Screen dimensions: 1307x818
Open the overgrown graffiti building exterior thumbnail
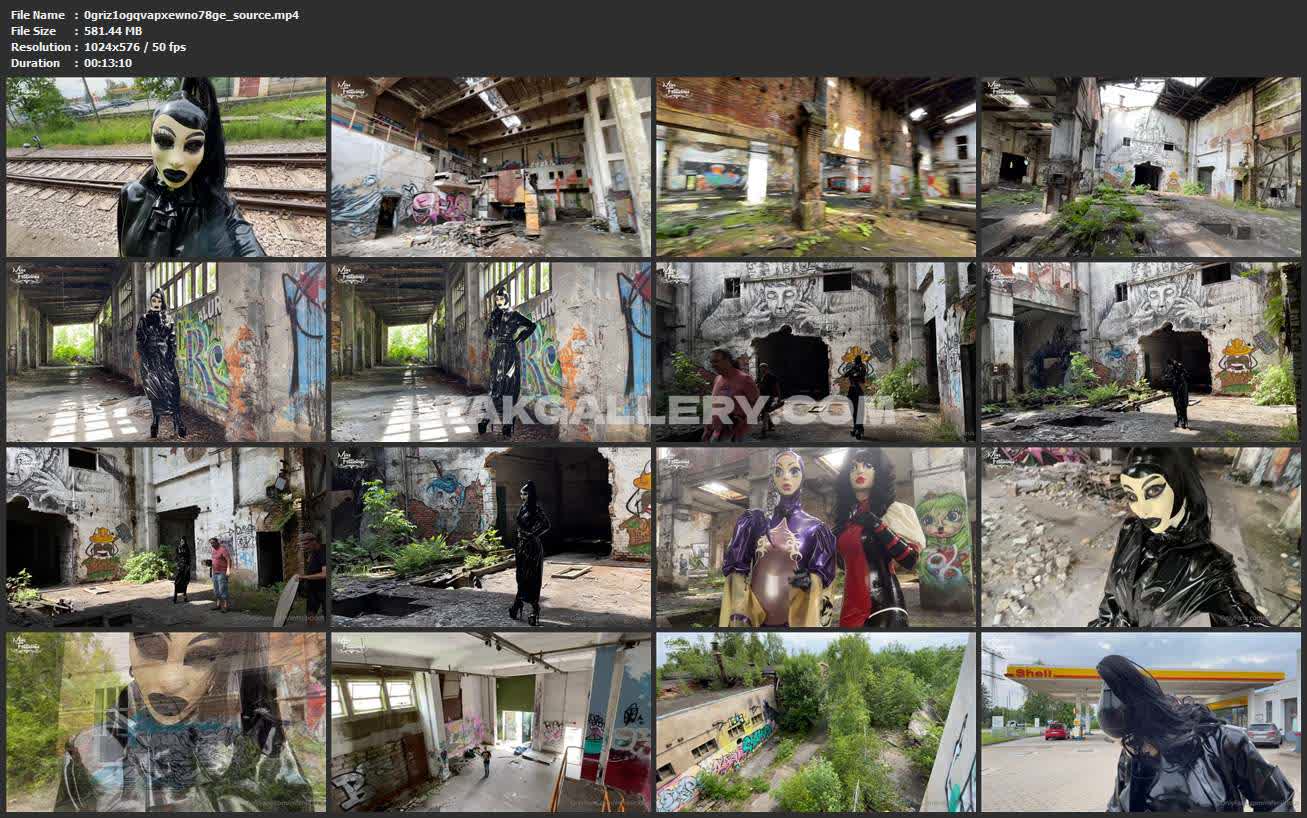click(816, 721)
